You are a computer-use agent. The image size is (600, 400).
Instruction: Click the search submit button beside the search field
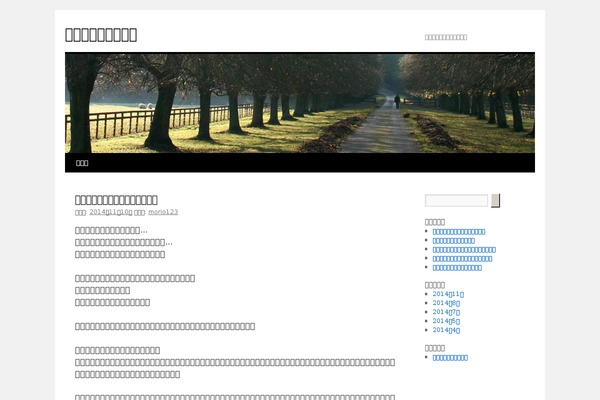click(496, 201)
